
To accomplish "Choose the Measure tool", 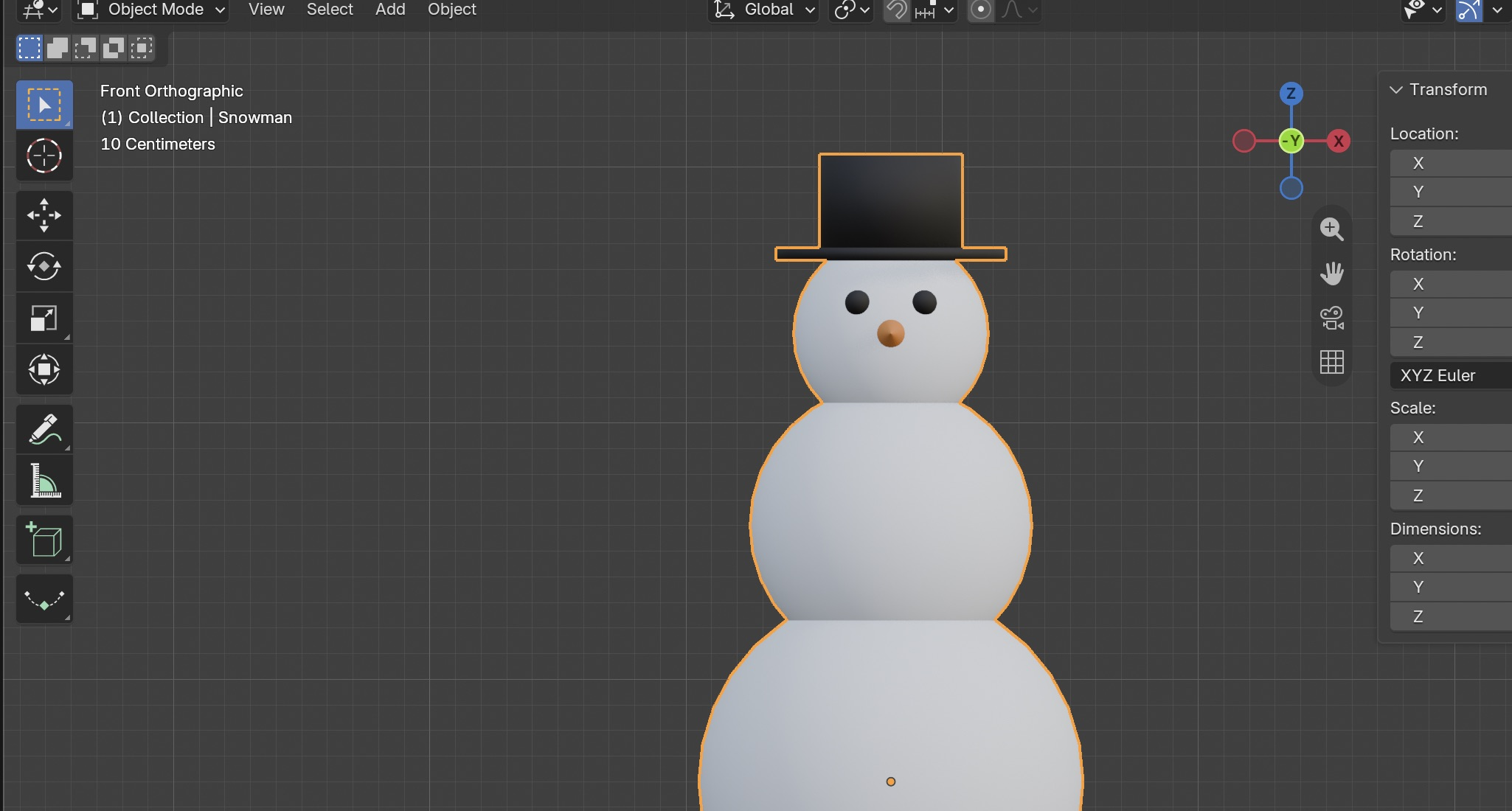I will [44, 480].
